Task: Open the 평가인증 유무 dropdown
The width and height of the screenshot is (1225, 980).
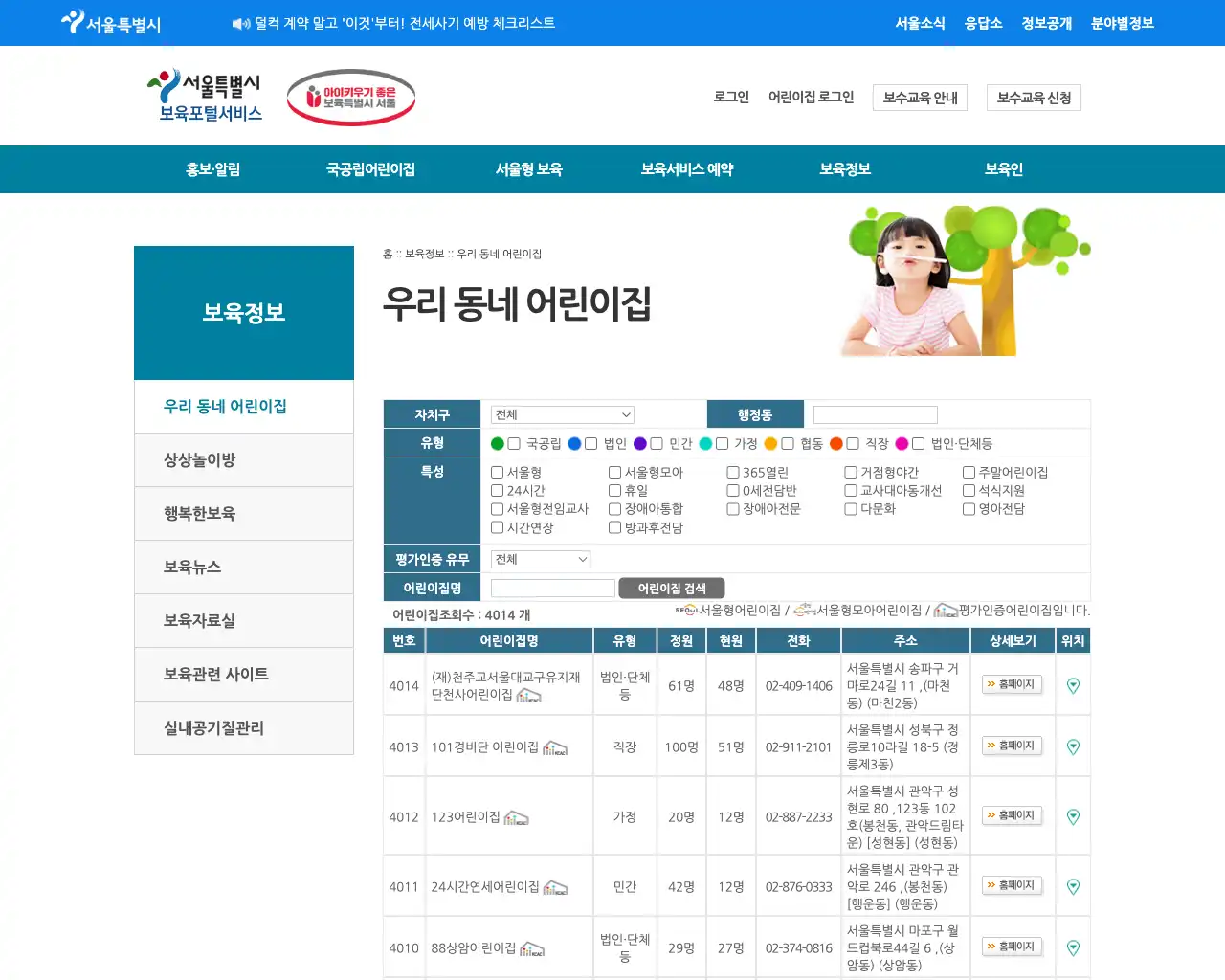Action: [x=540, y=559]
